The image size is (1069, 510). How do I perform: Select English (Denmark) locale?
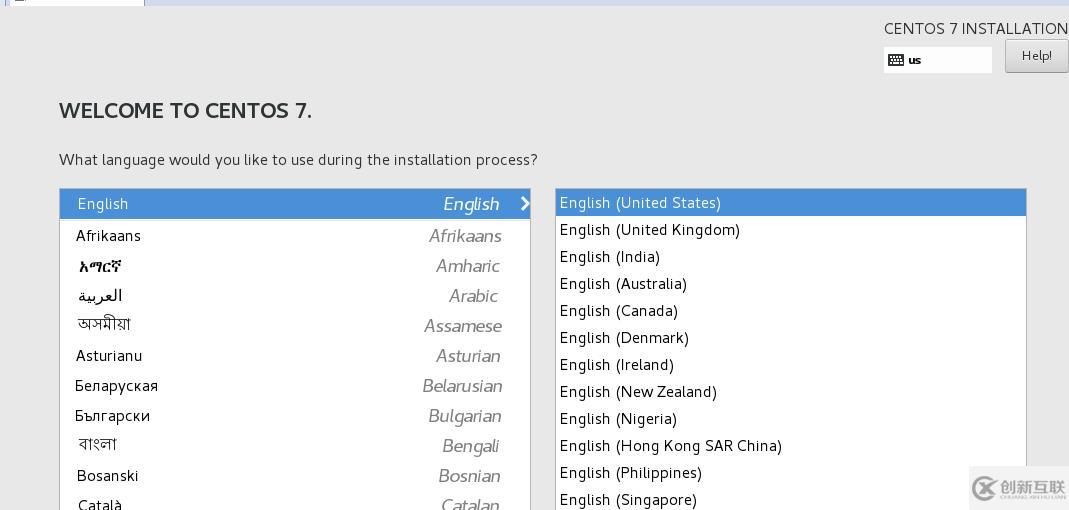[x=791, y=338]
